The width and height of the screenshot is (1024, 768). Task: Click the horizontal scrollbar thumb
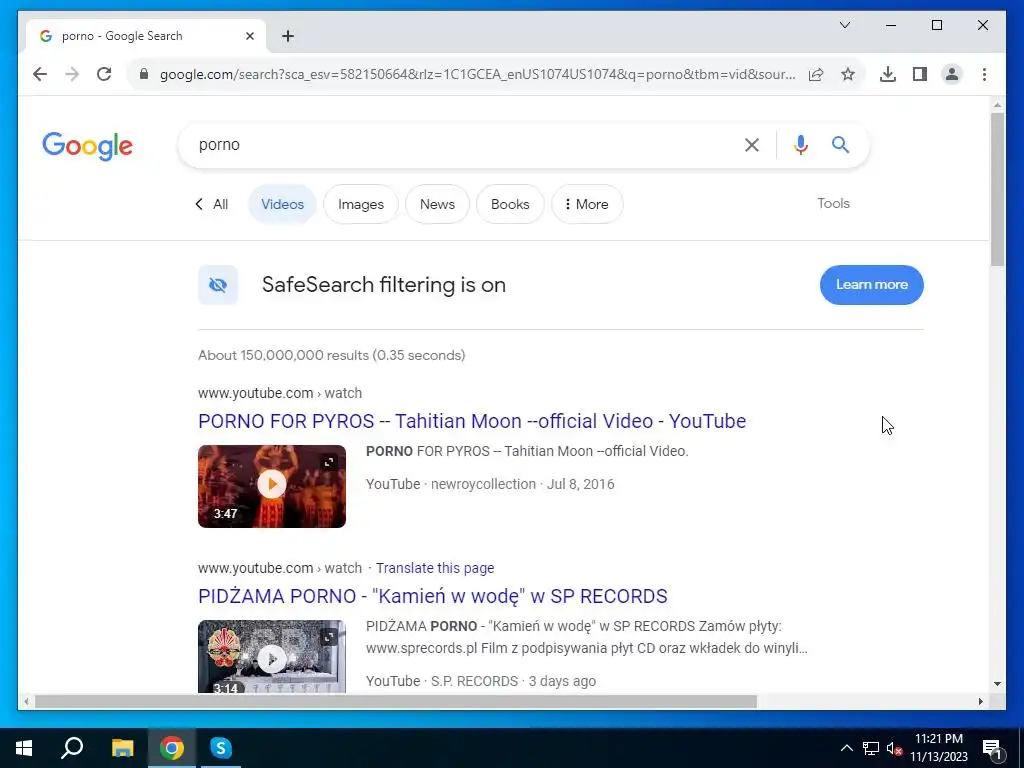pyautogui.click(x=396, y=702)
